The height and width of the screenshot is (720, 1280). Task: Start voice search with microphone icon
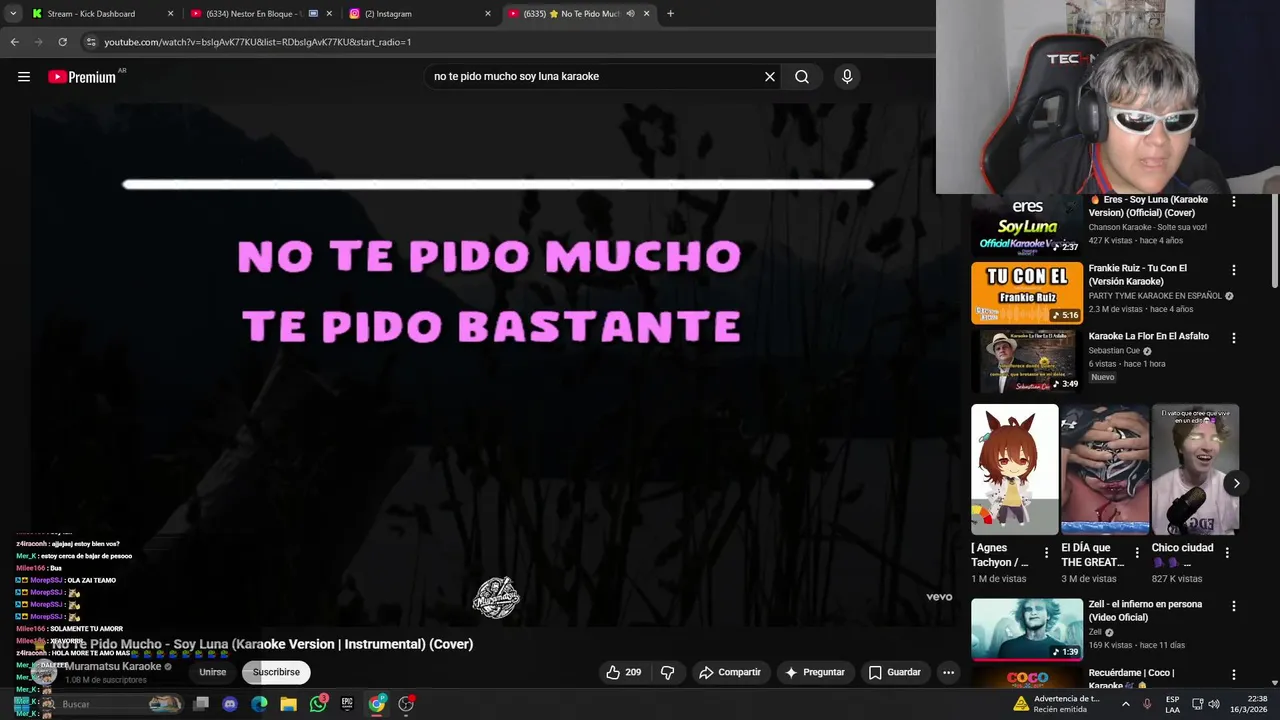(x=847, y=77)
